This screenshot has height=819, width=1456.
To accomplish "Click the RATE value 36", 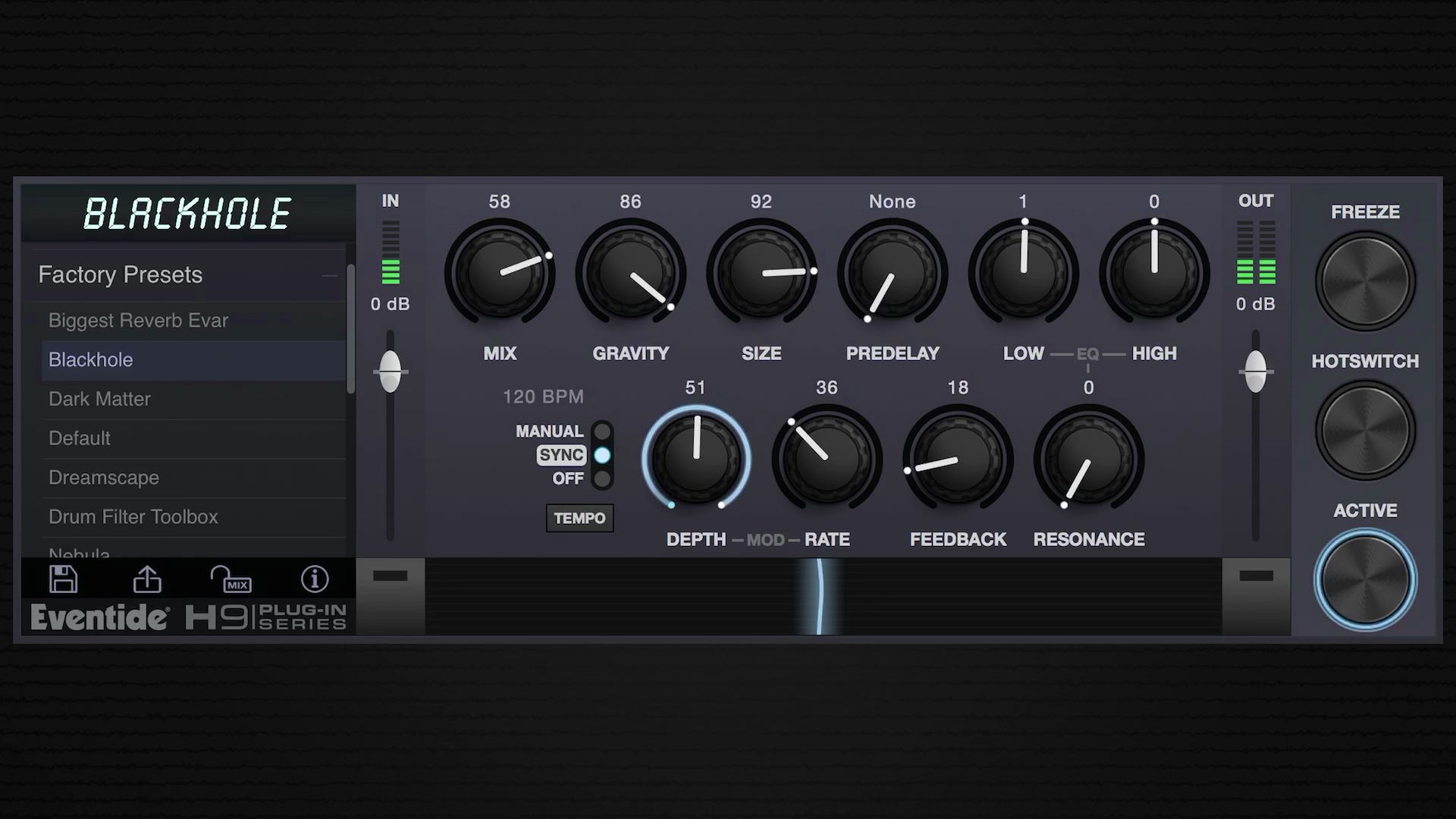I will coord(827,388).
